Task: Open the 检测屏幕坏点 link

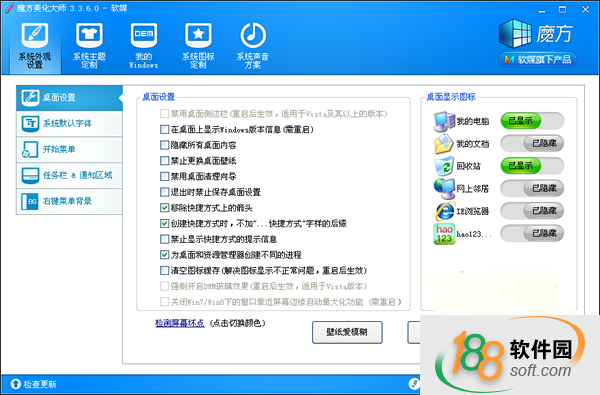Action: click(x=179, y=323)
